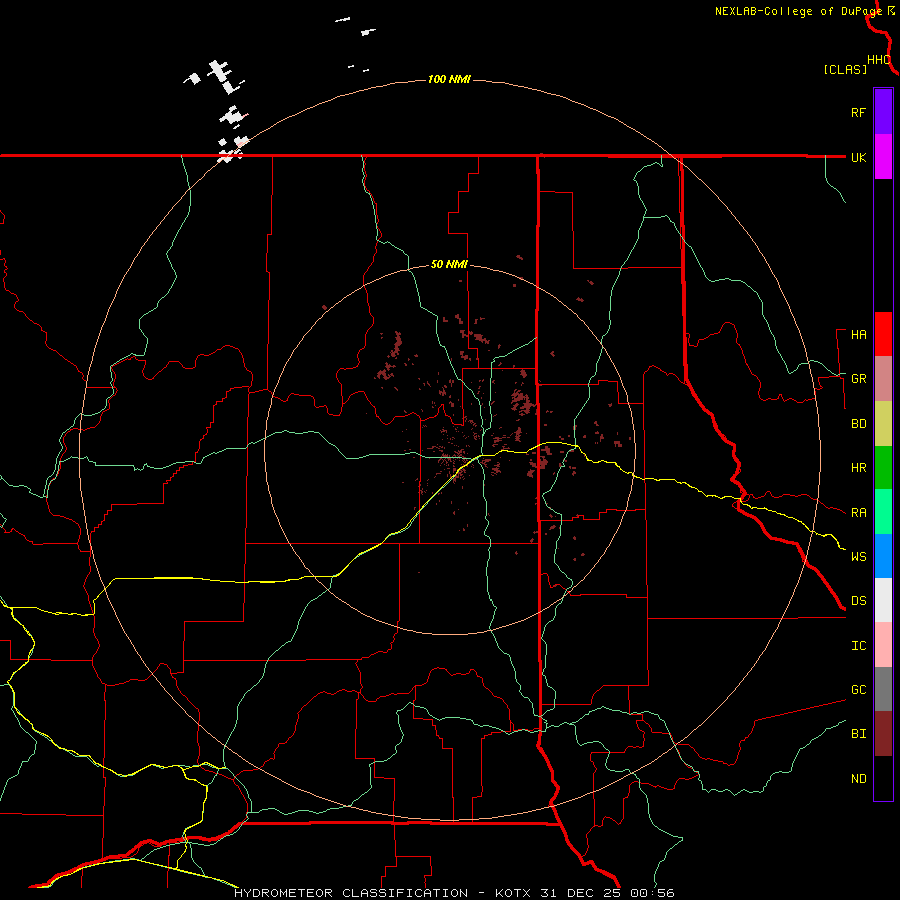Click the GR legend label
The image size is (900, 900).
[858, 379]
